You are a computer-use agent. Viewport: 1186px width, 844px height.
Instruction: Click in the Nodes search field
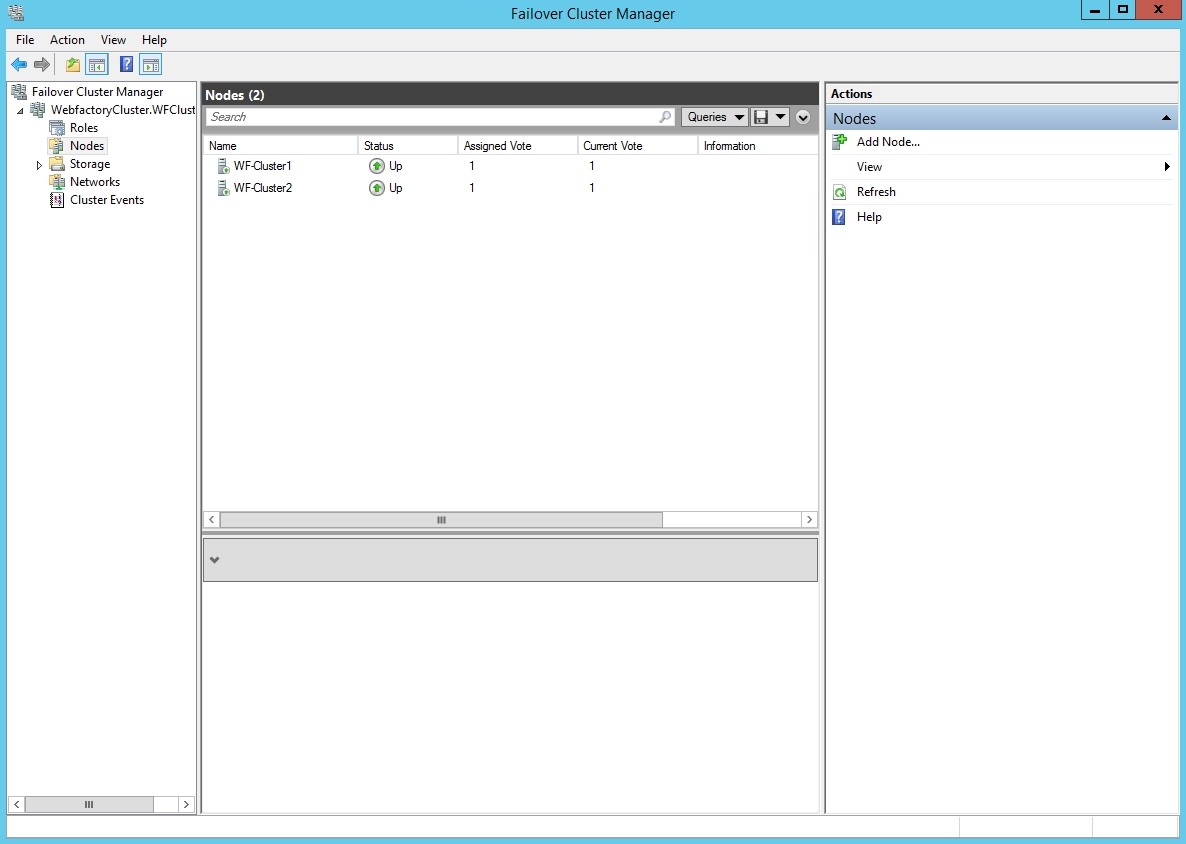pos(430,117)
